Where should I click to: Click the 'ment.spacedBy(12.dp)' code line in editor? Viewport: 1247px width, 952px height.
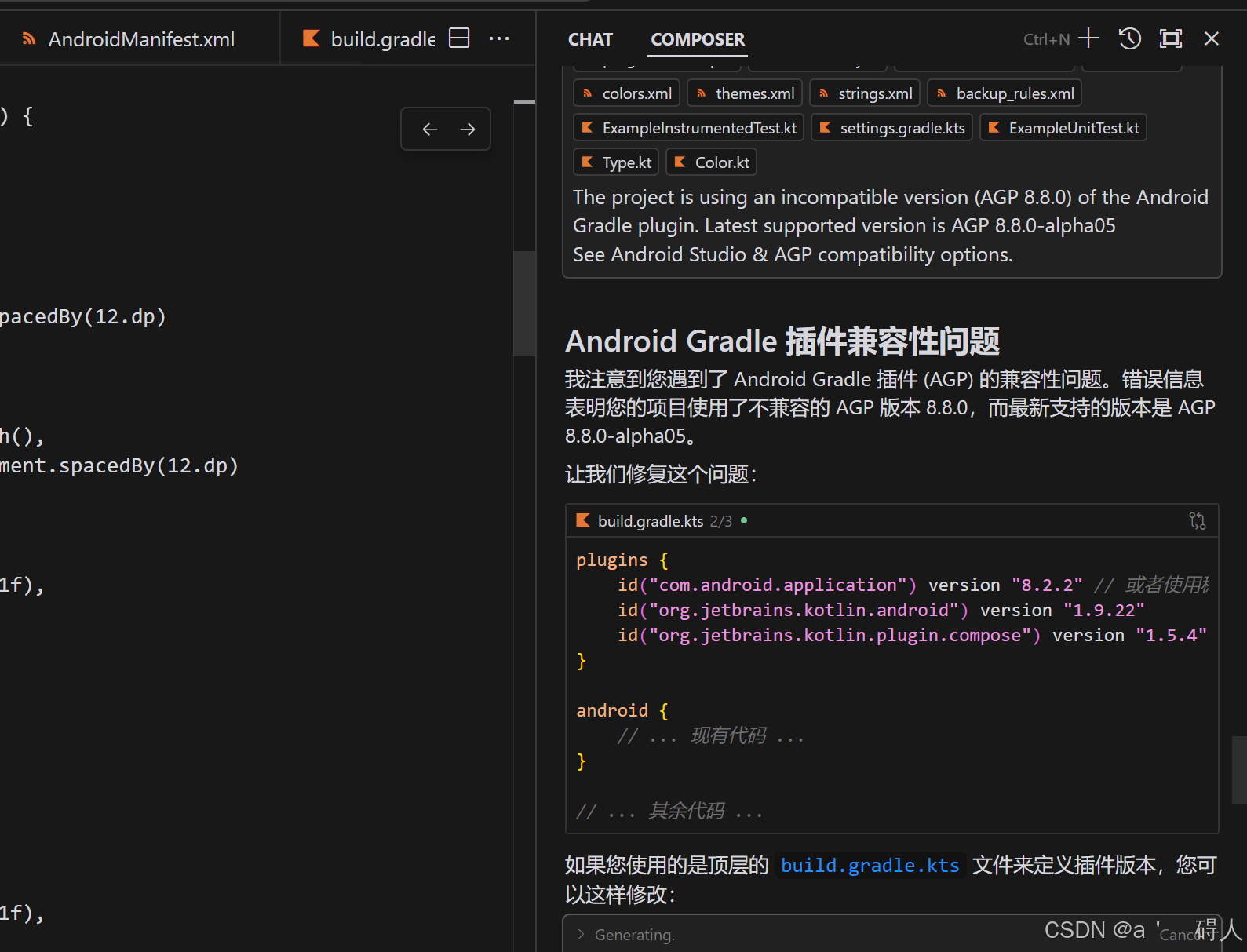(x=119, y=465)
